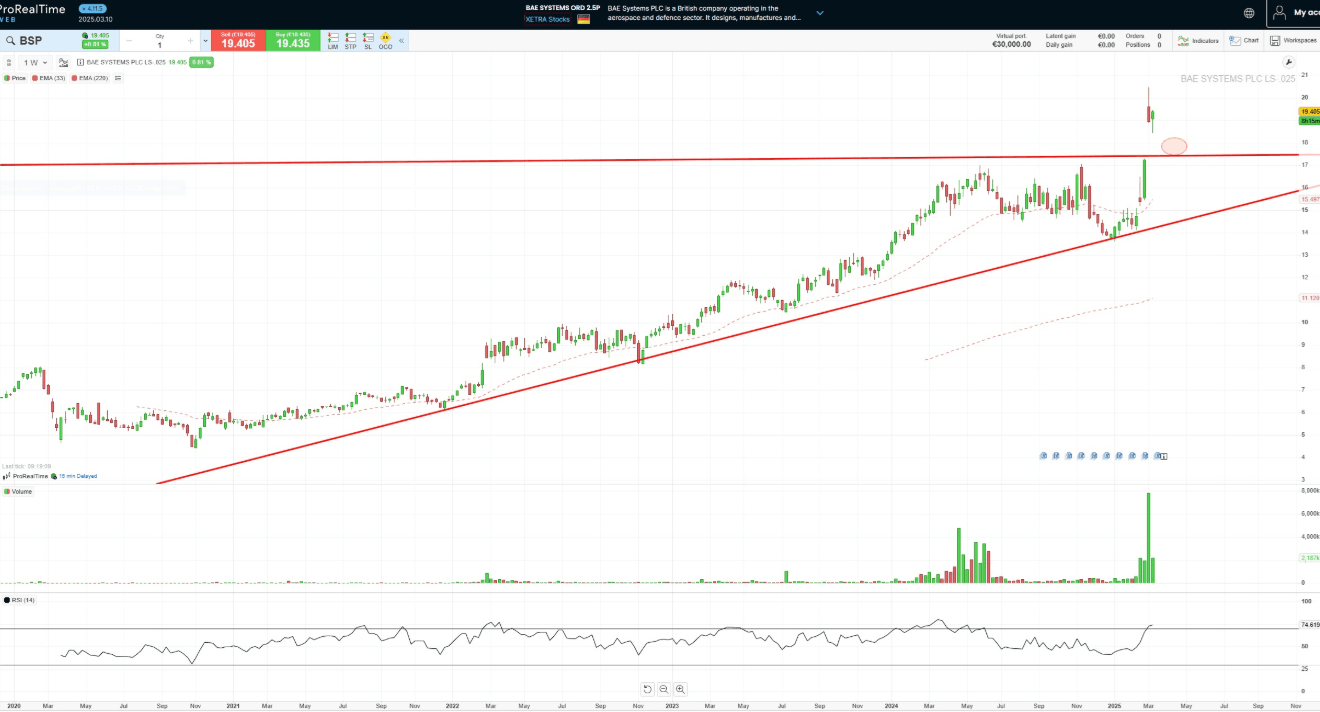Toggle the Price series label
Image resolution: width=1320 pixels, height=712 pixels.
click(x=16, y=77)
